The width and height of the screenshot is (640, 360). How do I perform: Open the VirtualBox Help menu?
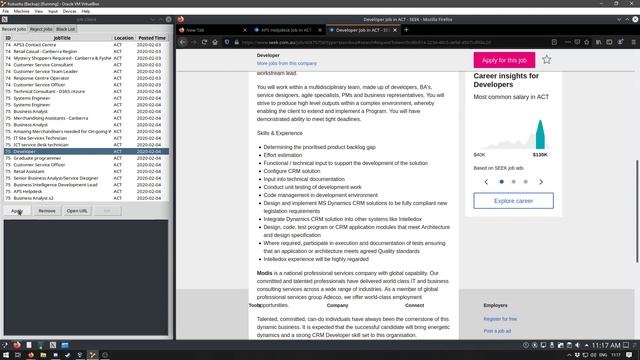point(86,11)
